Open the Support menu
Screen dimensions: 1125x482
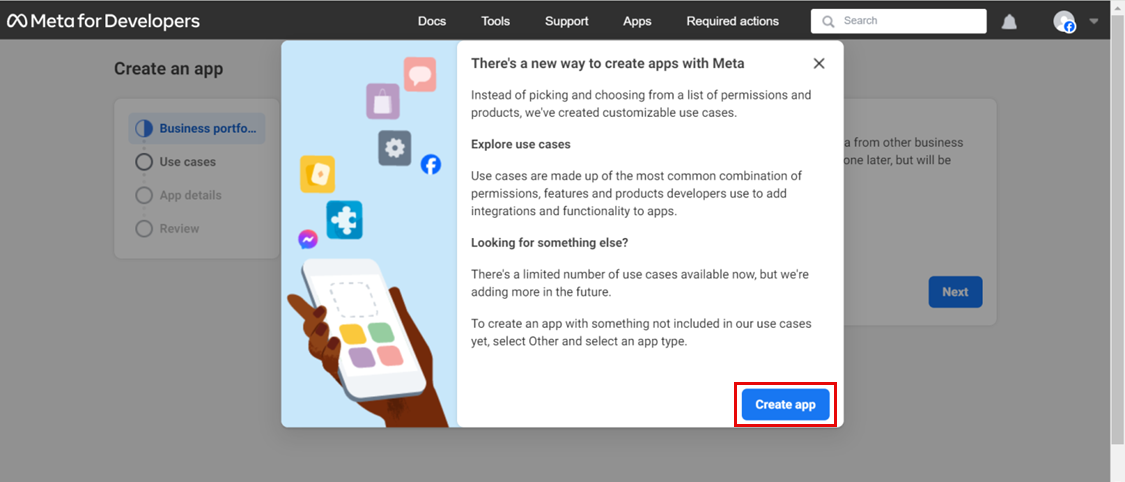point(566,21)
